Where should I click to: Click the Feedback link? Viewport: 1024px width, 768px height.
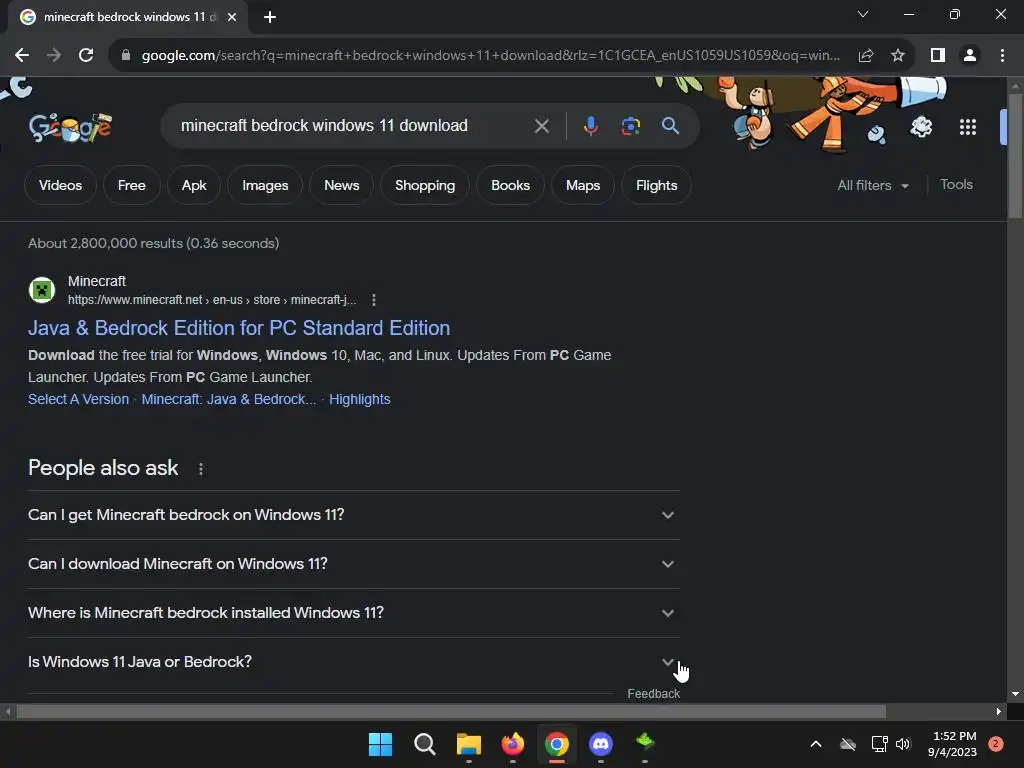pyautogui.click(x=653, y=694)
